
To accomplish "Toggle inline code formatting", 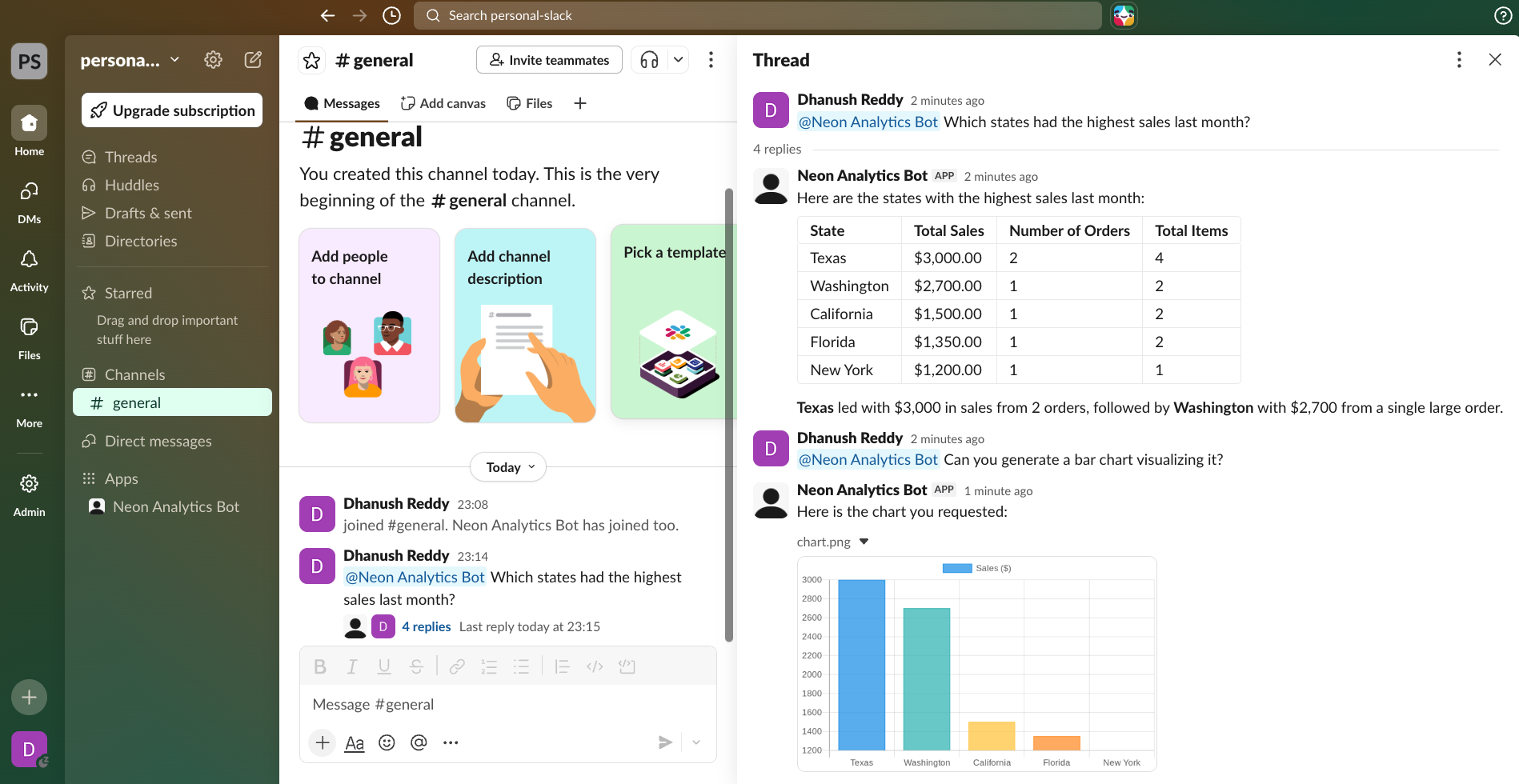I will coord(595,666).
